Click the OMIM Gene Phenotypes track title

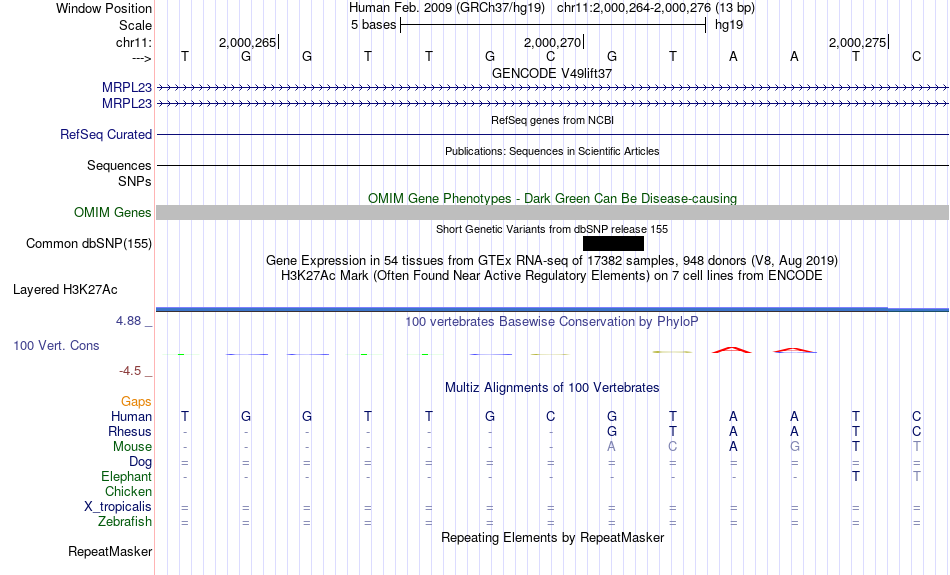[x=552, y=198]
